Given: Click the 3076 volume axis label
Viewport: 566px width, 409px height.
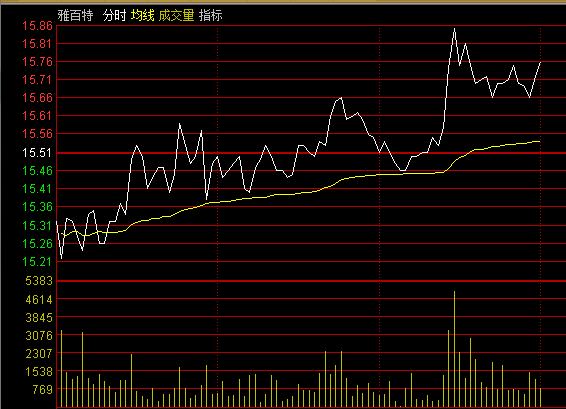Looking at the screenshot, I should [x=39, y=336].
